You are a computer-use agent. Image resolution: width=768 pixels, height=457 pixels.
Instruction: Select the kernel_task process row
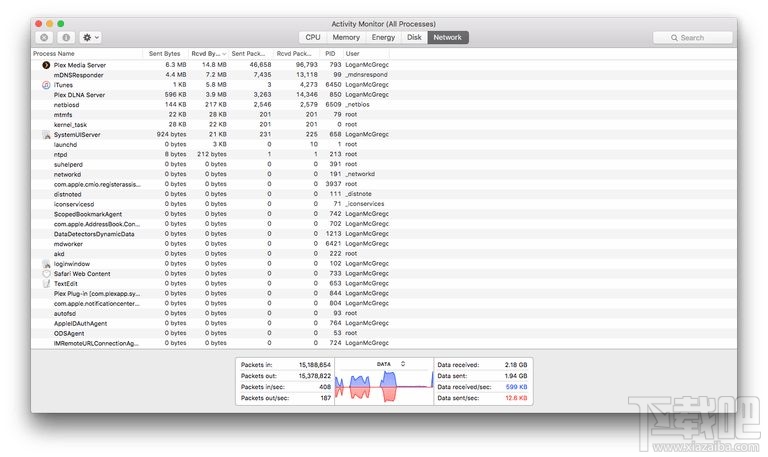384,124
